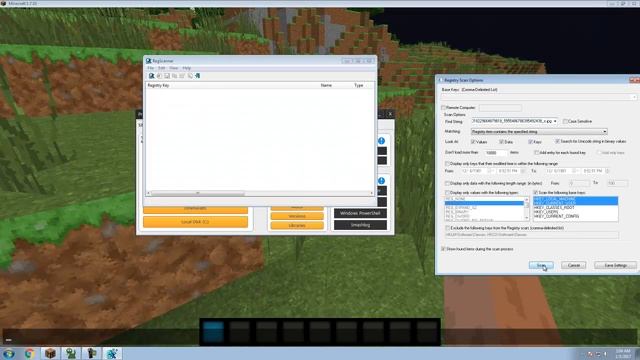This screenshot has width=640, height=360.
Task: Uncheck the Keys checkbox under Look At
Action: 530,142
